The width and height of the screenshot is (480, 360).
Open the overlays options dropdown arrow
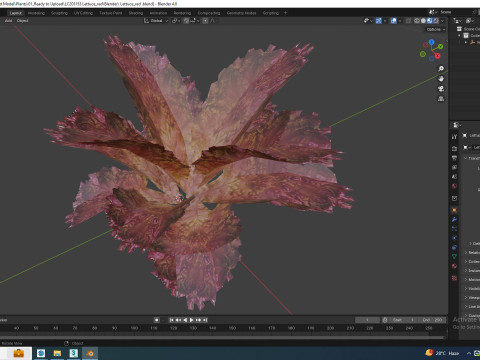[x=400, y=21]
